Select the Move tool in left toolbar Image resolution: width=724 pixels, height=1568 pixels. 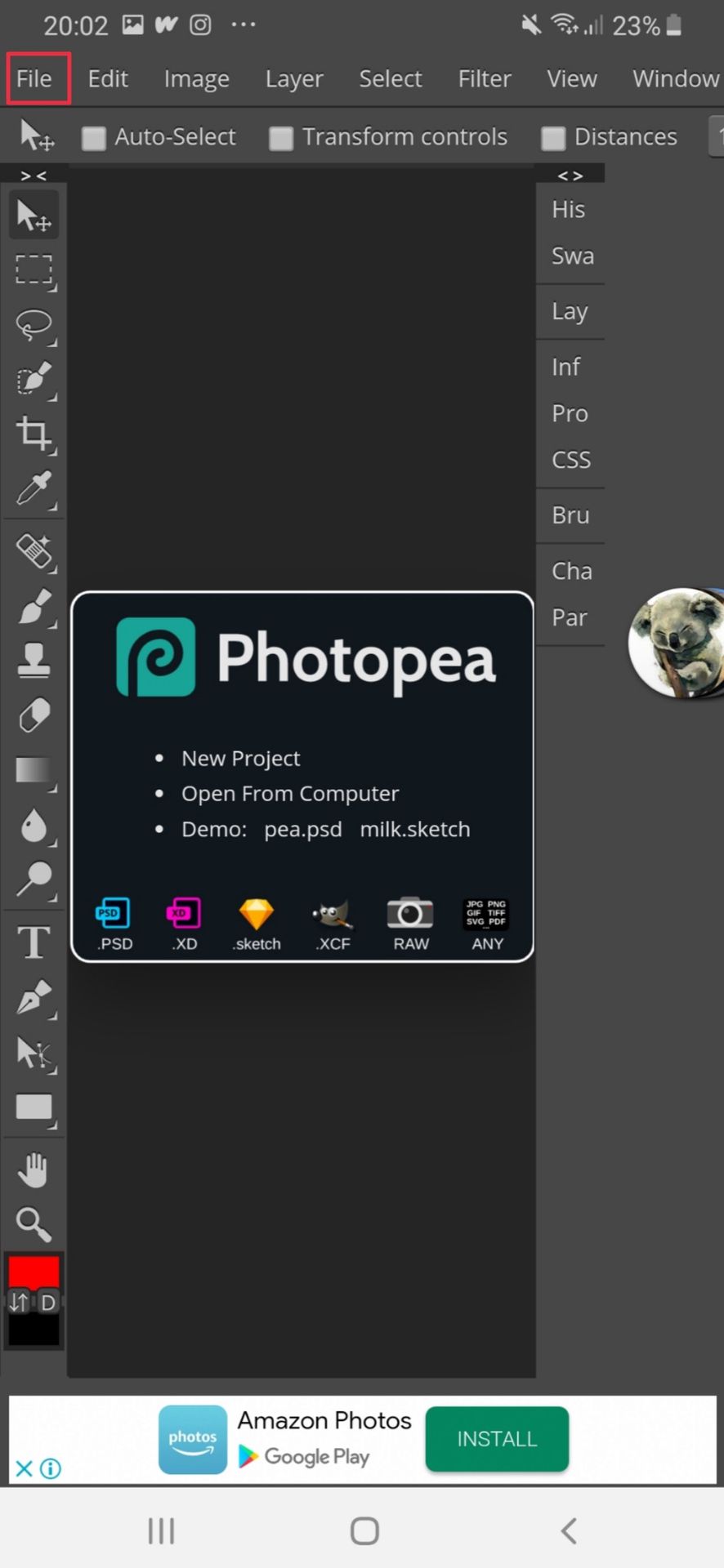[x=34, y=216]
